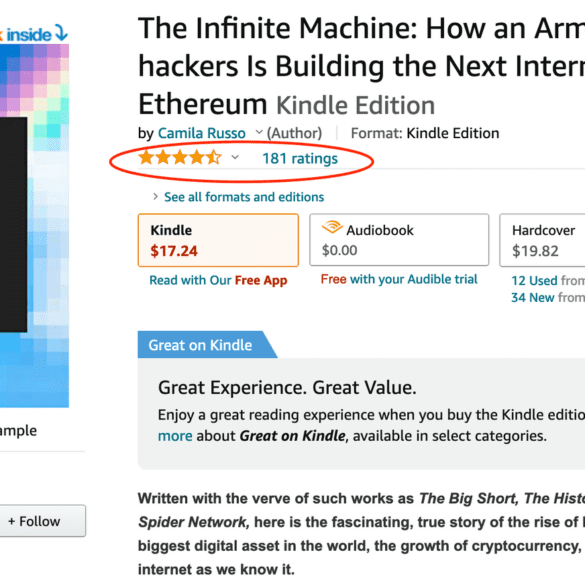The height and width of the screenshot is (585, 585).
Task: Open Camila Russo author page
Action: [201, 133]
